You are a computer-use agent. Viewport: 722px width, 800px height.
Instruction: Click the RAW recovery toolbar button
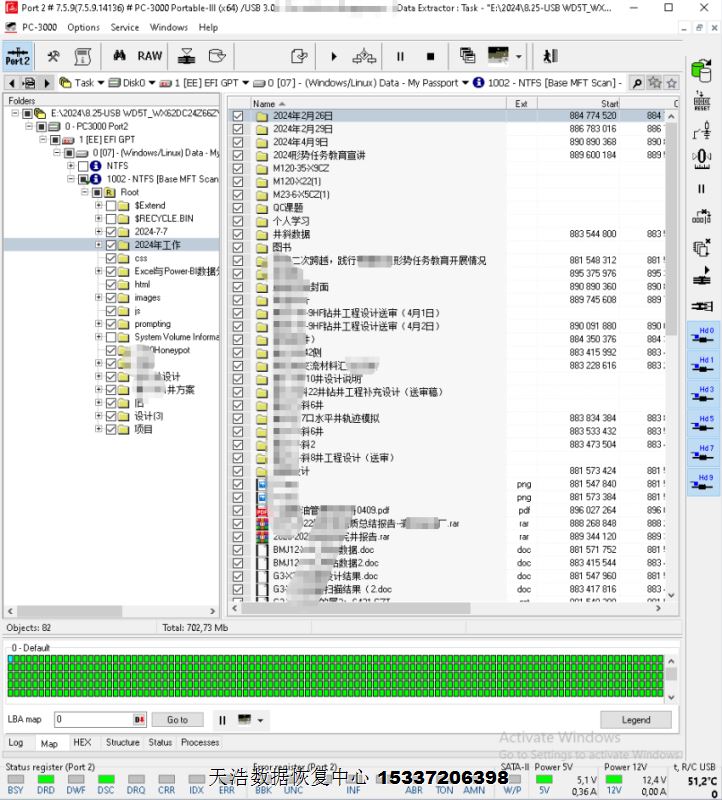(150, 56)
